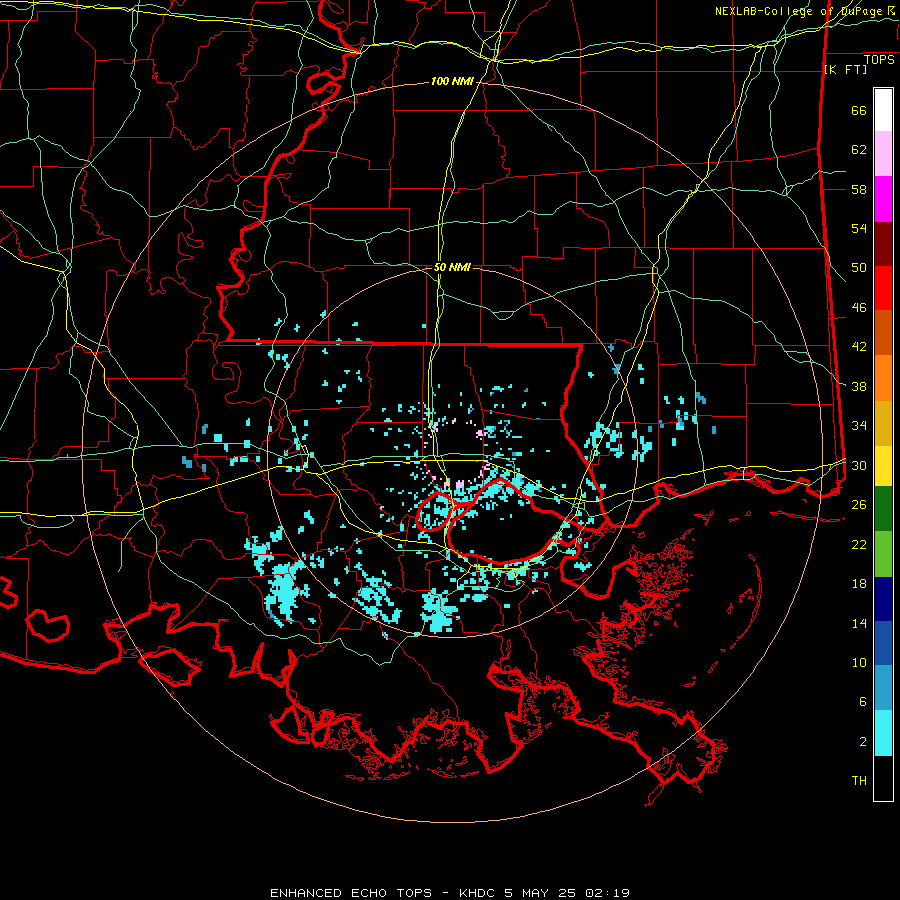Click the legend value "18"
900x900 pixels.
coord(859,584)
